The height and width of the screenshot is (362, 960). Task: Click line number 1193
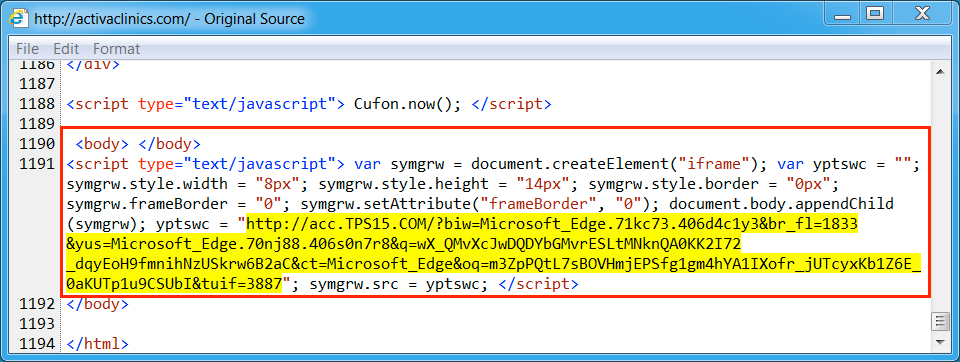38,324
